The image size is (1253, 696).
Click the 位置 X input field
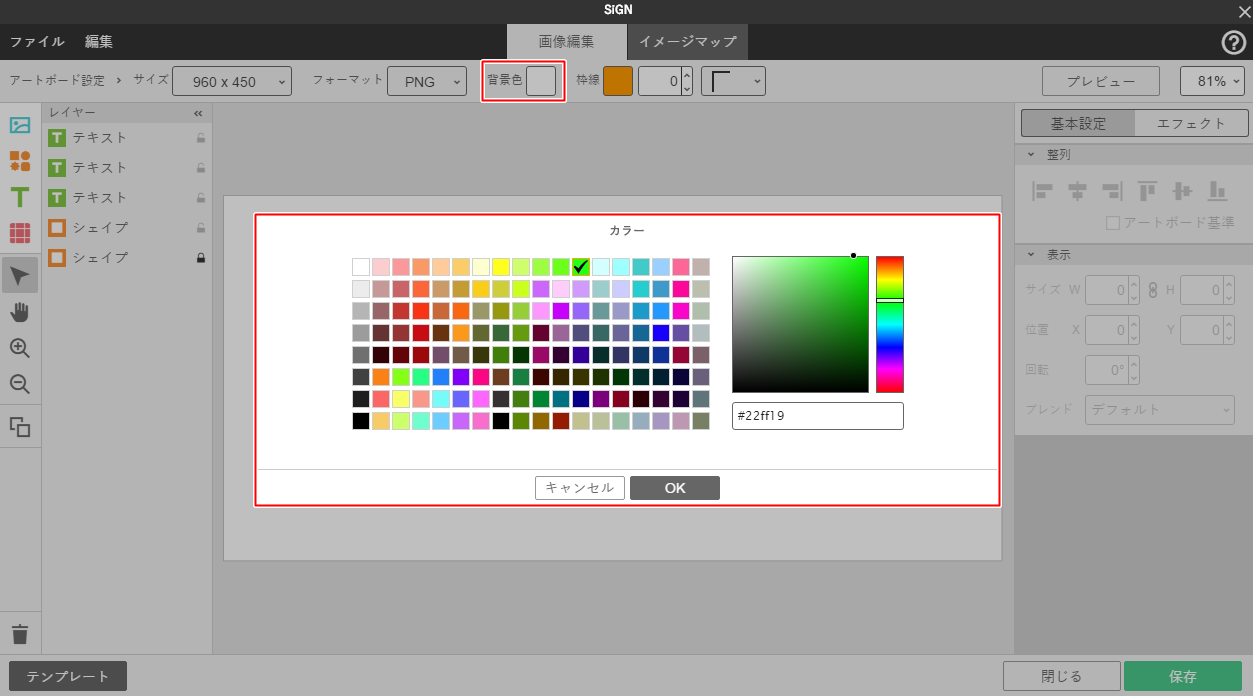[x=1106, y=330]
